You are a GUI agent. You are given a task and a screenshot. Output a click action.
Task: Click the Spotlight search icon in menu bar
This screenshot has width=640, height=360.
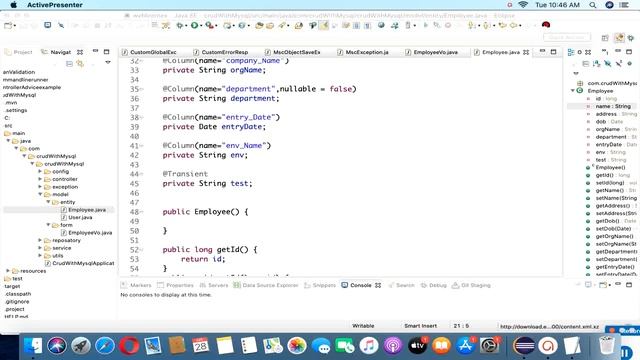pyautogui.click(x=593, y=5)
